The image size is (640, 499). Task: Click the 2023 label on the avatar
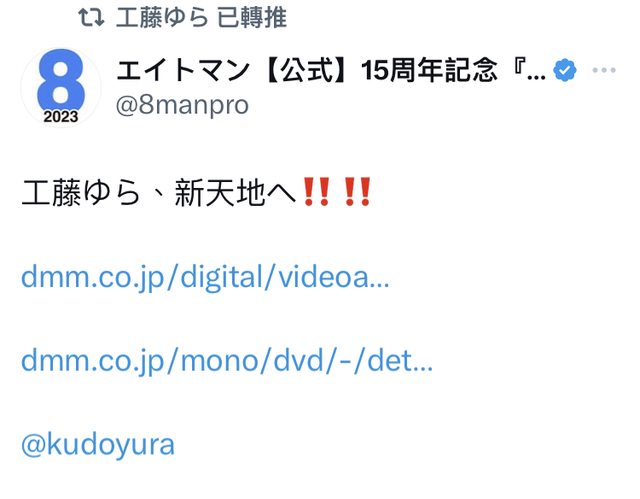pos(61,117)
